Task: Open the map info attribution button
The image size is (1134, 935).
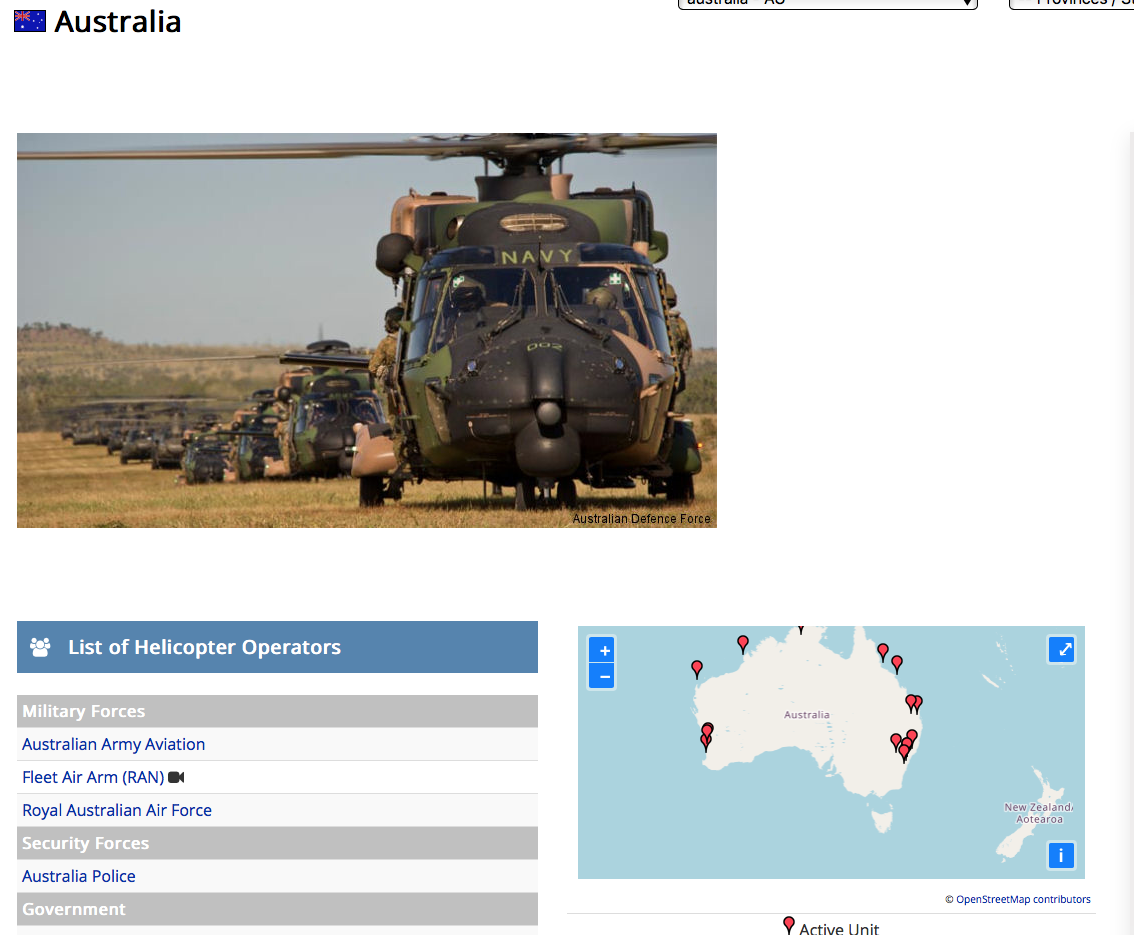Action: point(1061,856)
